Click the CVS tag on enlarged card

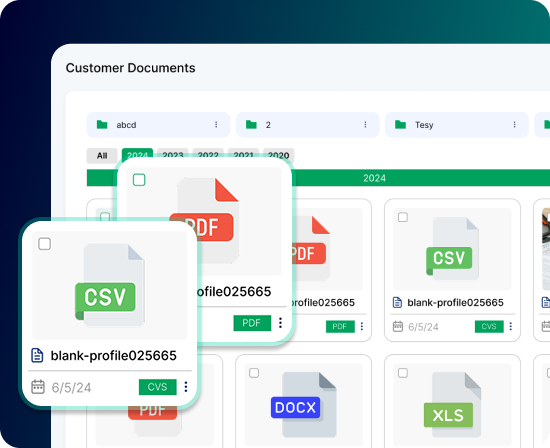point(157,387)
